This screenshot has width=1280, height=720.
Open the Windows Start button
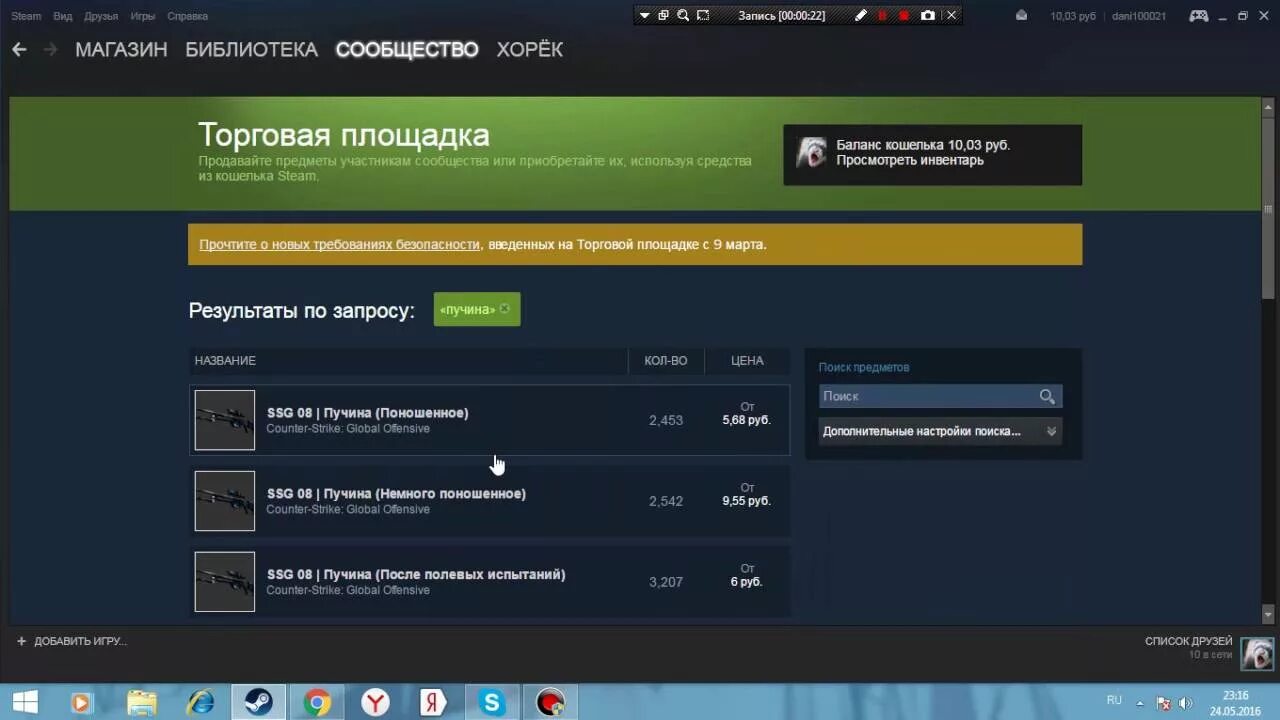pyautogui.click(x=24, y=702)
